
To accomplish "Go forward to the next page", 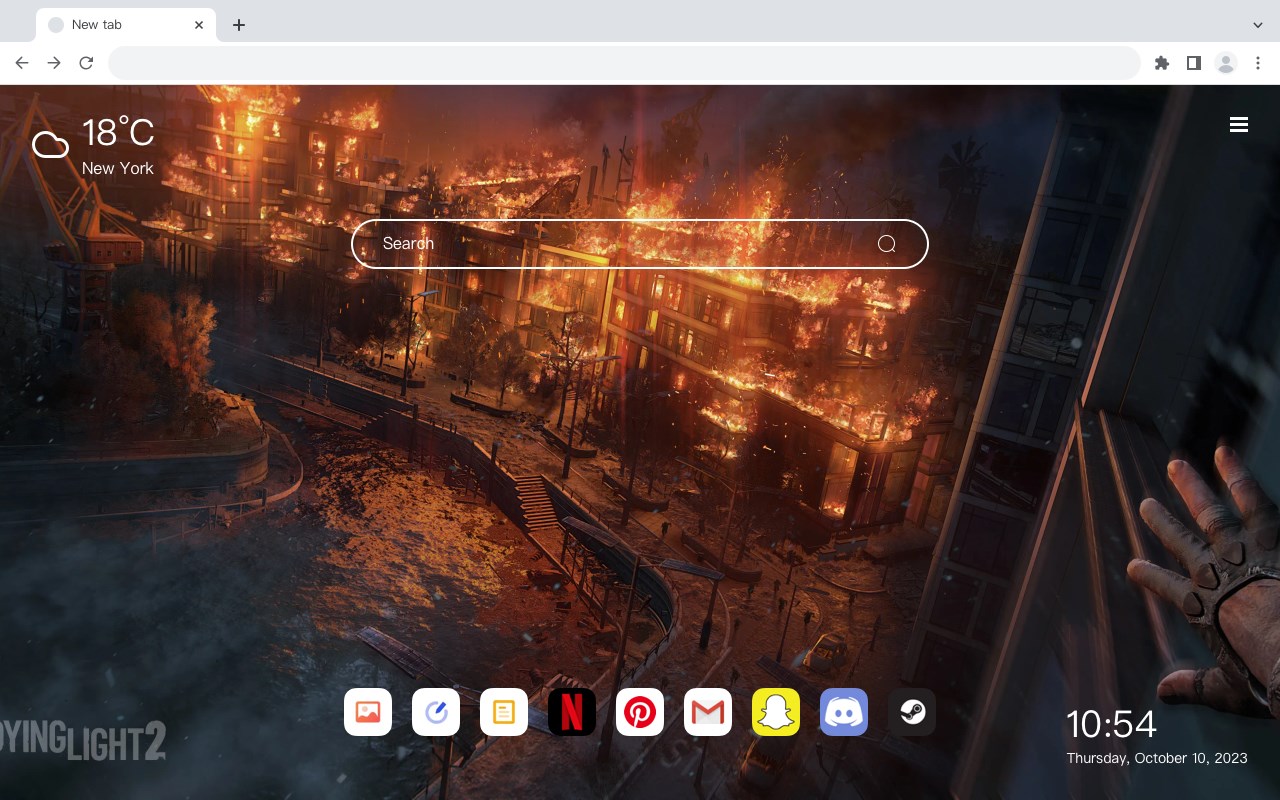I will tap(54, 63).
